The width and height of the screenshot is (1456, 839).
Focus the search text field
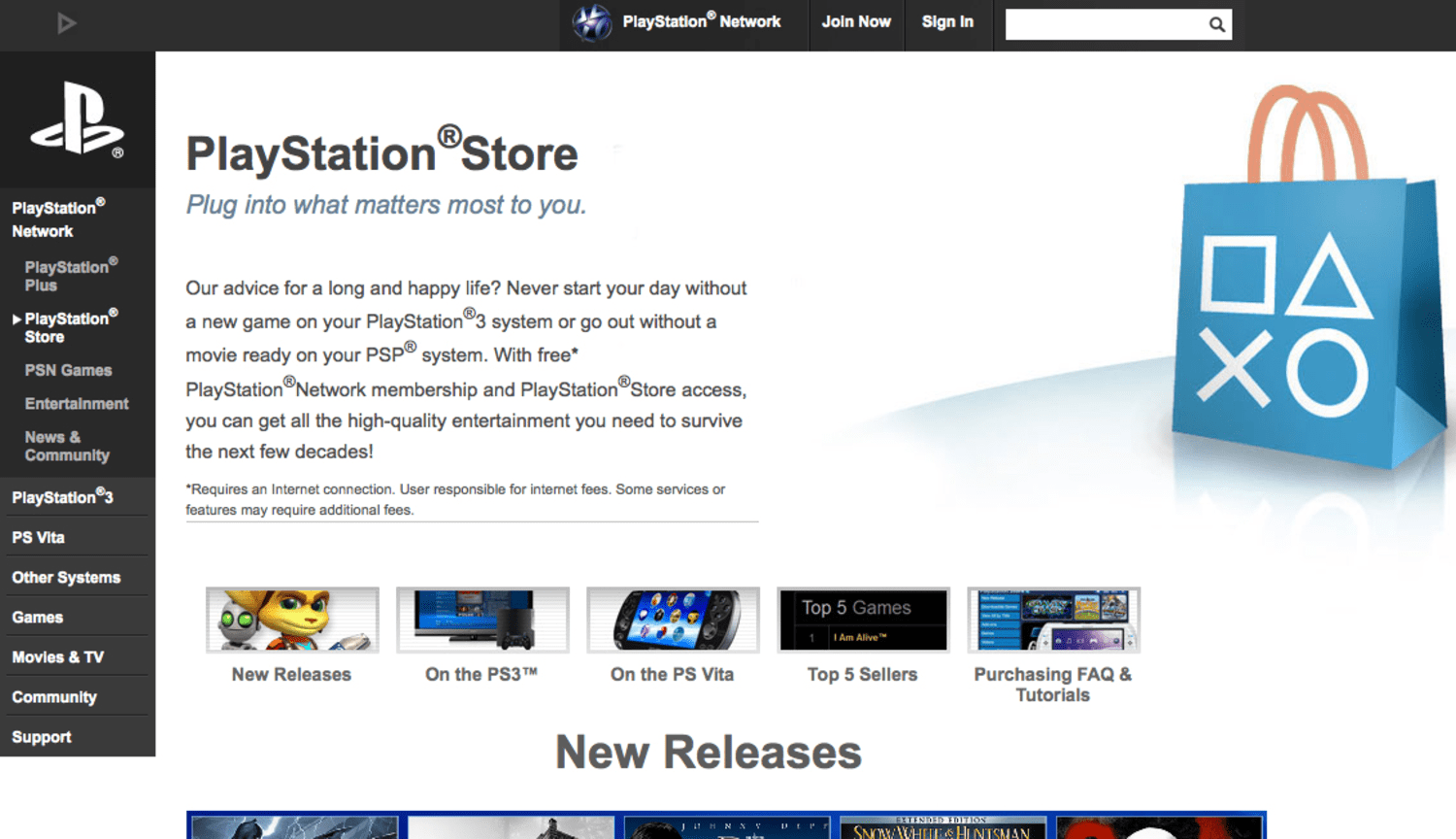tap(1105, 25)
